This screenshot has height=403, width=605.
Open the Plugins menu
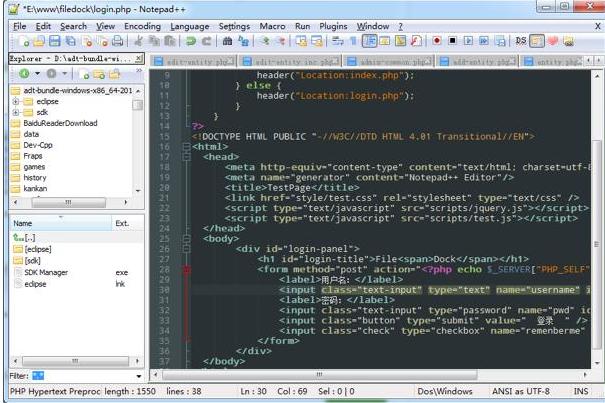(x=333, y=25)
